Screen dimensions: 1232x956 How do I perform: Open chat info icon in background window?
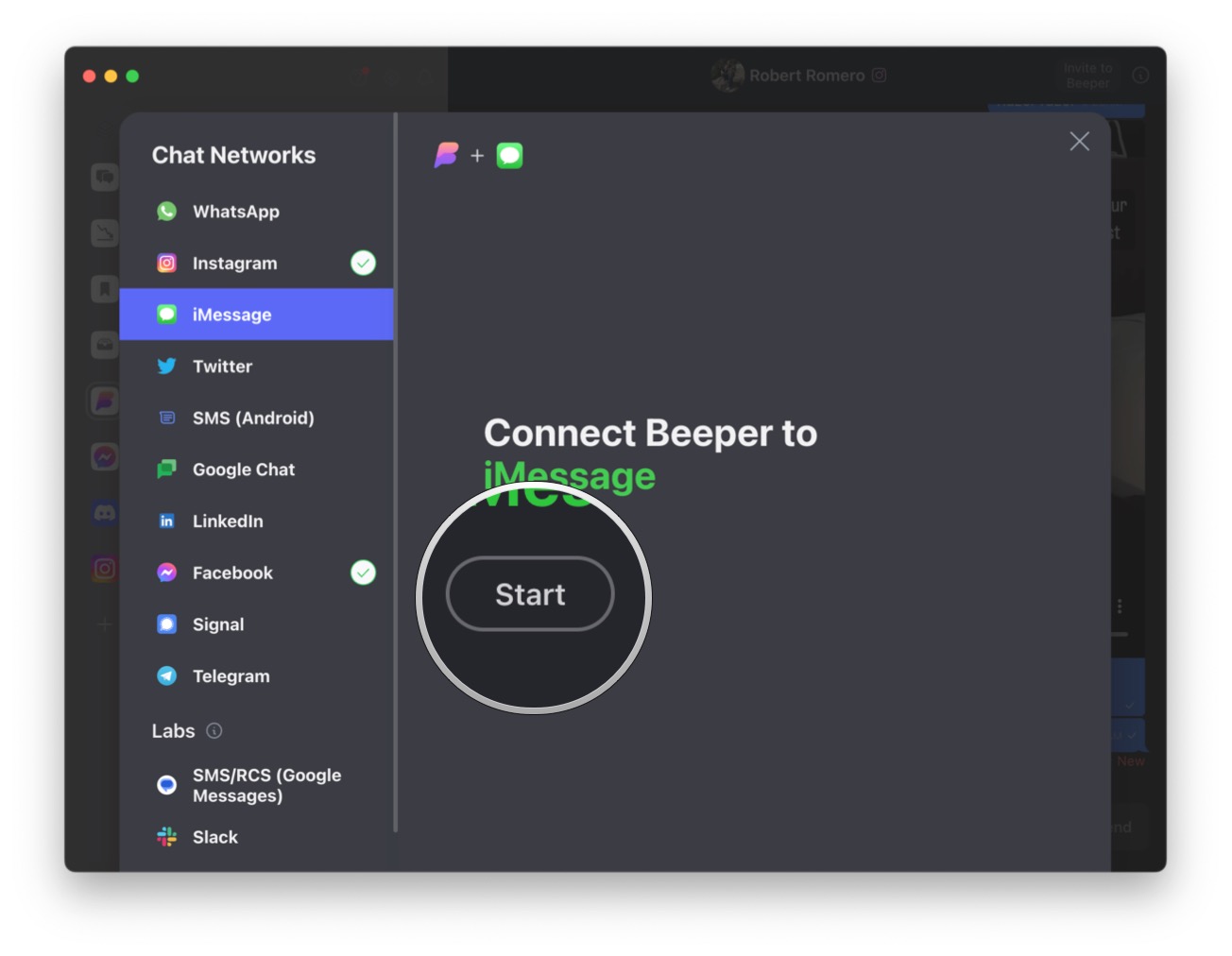coord(1140,76)
